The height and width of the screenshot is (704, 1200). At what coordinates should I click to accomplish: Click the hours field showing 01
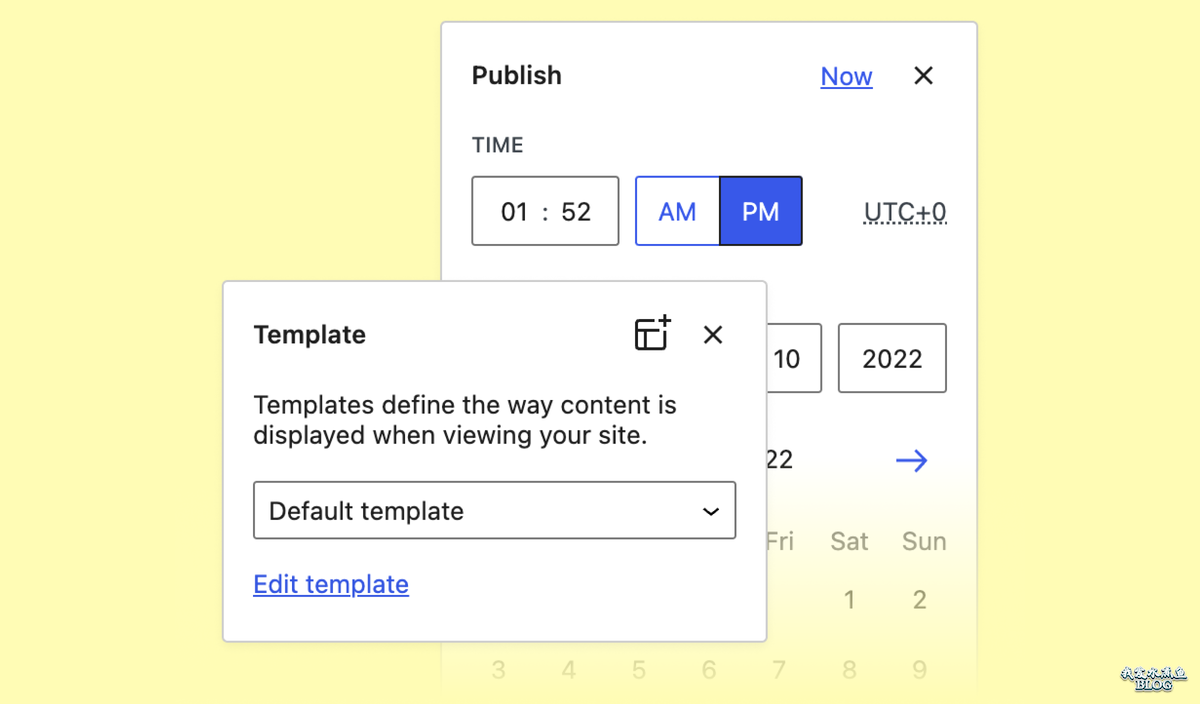[x=515, y=211]
